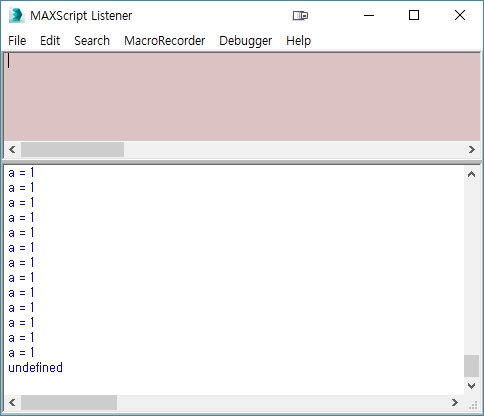Click the resize grip at window corner
484x416 pixels.
click(473, 405)
